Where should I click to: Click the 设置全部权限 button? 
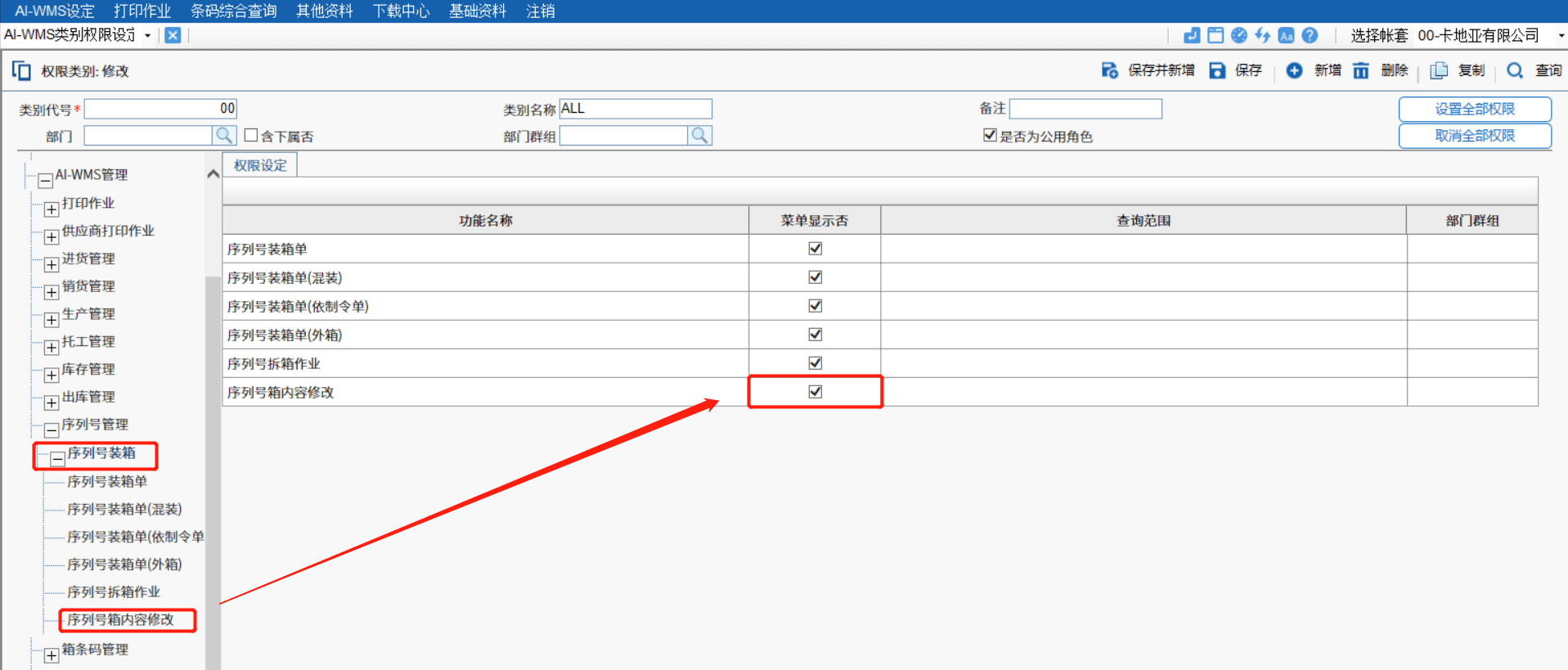pyautogui.click(x=1474, y=109)
